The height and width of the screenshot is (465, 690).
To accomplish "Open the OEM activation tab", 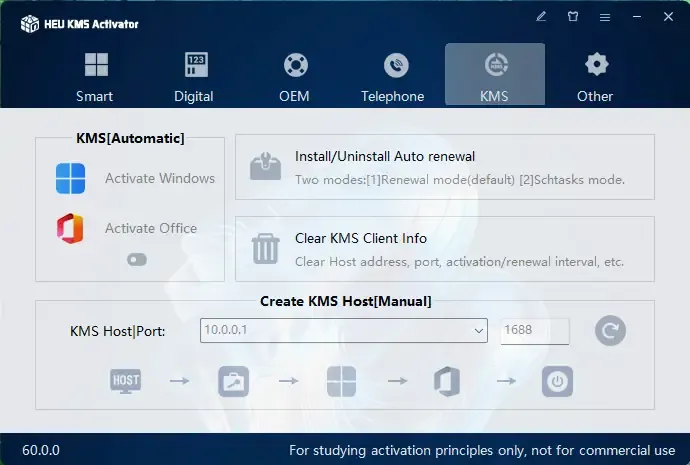I will (x=294, y=76).
